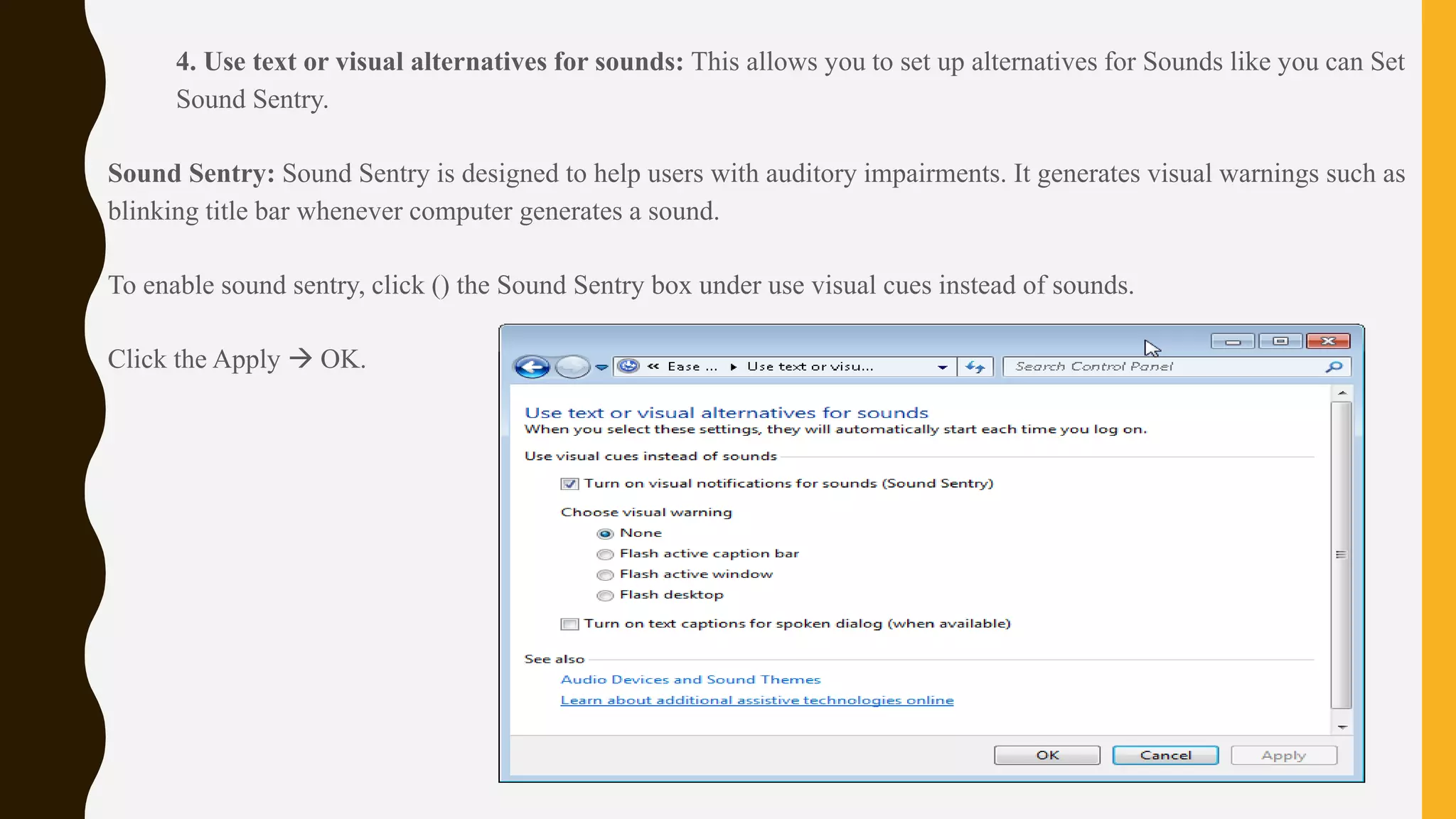The image size is (1456, 819).
Task: Click the Cancel button
Action: click(x=1165, y=755)
